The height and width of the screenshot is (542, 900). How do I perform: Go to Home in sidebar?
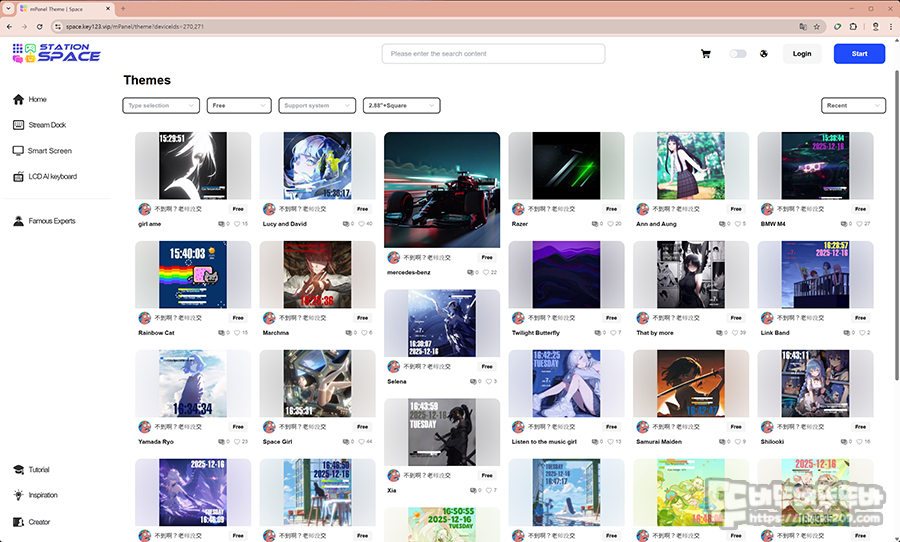point(30,99)
